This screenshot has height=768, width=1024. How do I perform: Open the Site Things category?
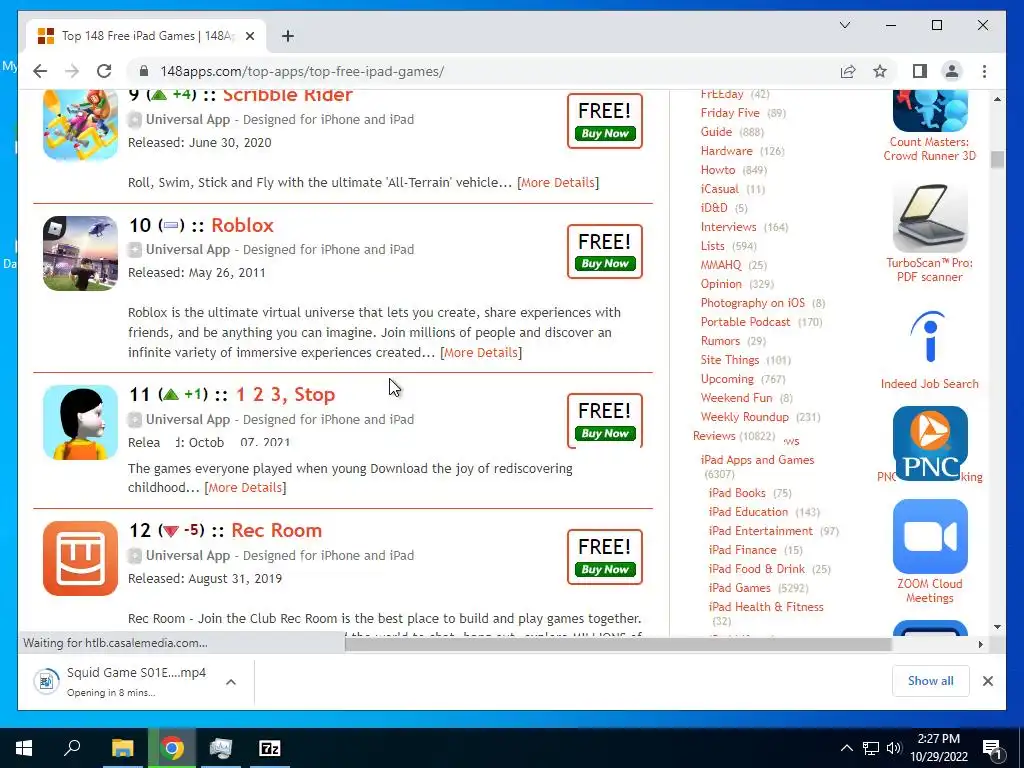point(729,359)
